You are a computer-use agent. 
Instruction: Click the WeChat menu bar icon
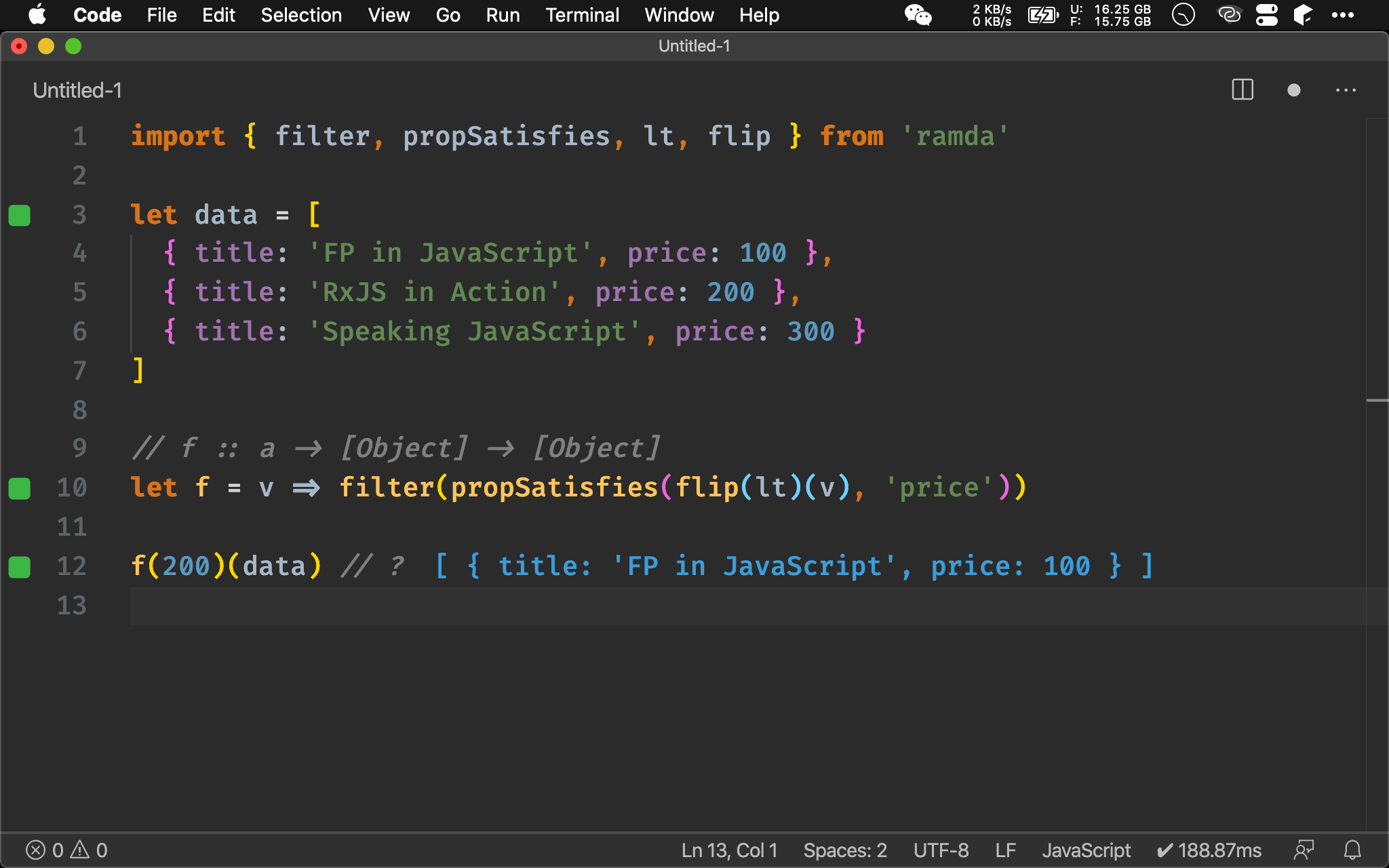[x=918, y=15]
